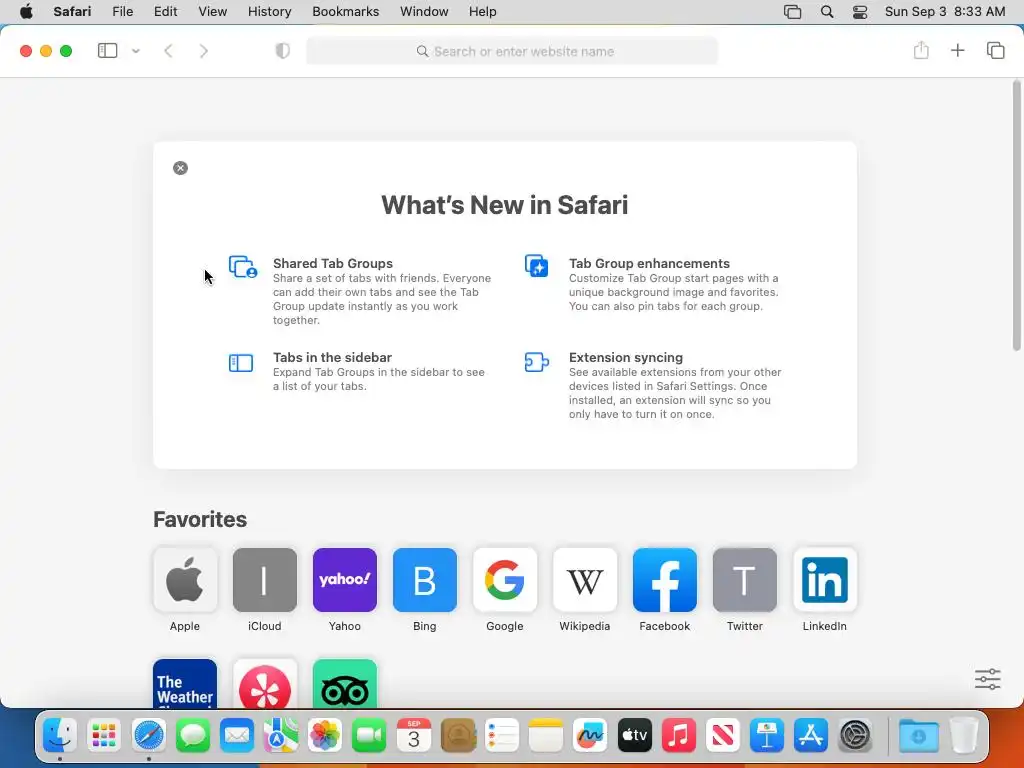Open Launchpad from the Dock
The width and height of the screenshot is (1024, 768).
tap(104, 735)
